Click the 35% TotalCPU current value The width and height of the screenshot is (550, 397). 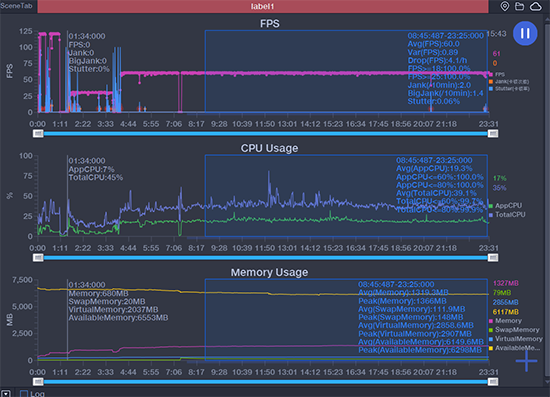(499, 188)
